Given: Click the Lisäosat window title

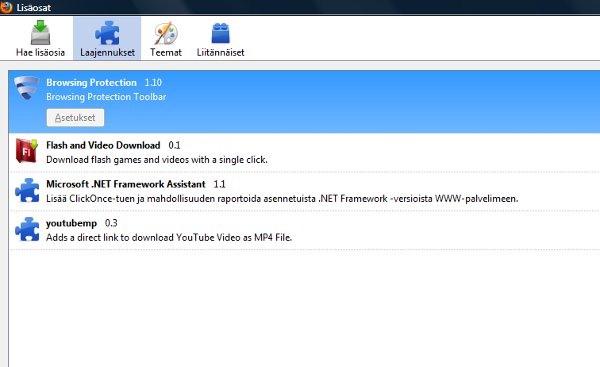Looking at the screenshot, I should coord(34,8).
